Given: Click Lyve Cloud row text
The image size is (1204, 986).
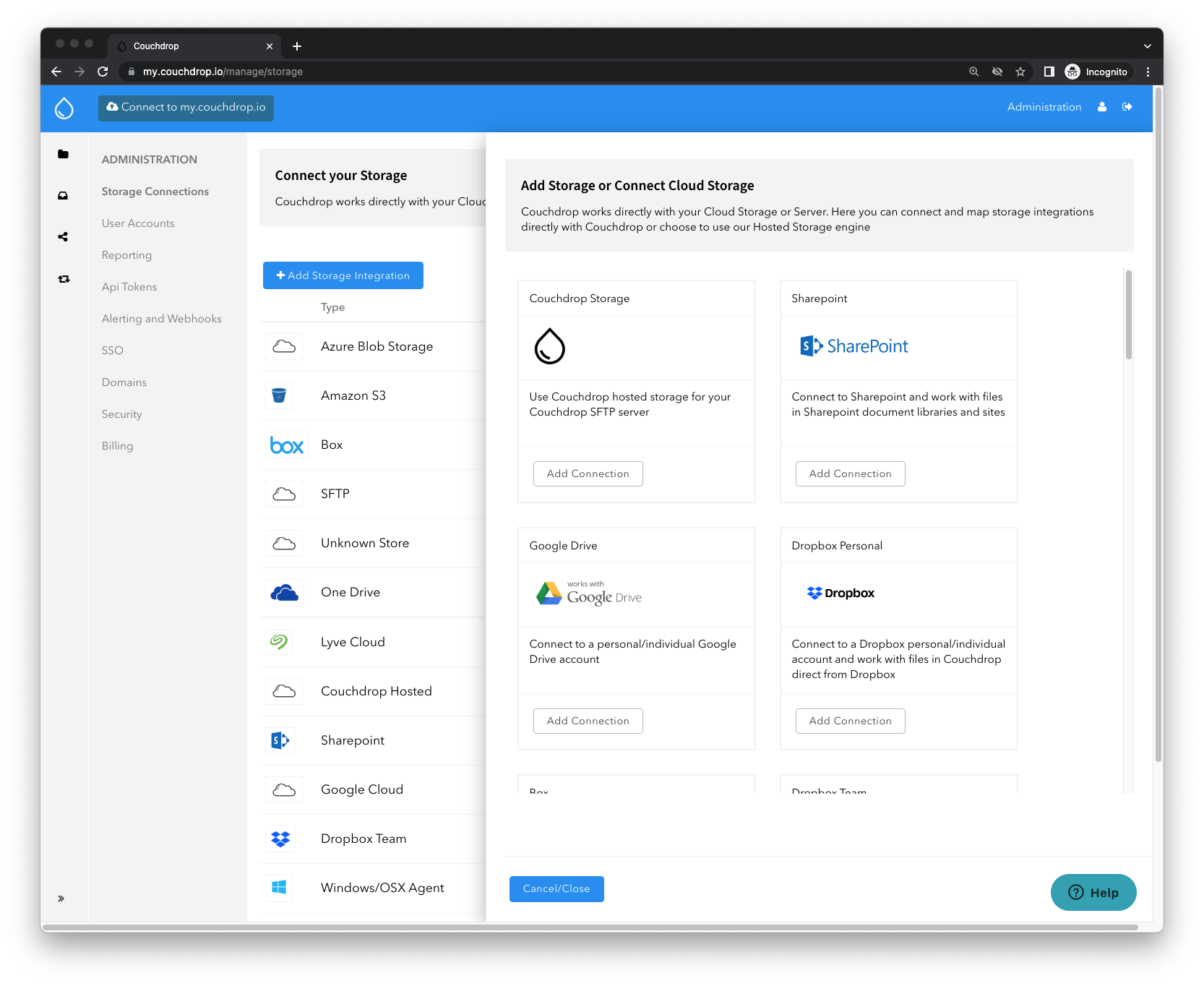Looking at the screenshot, I should (353, 643).
